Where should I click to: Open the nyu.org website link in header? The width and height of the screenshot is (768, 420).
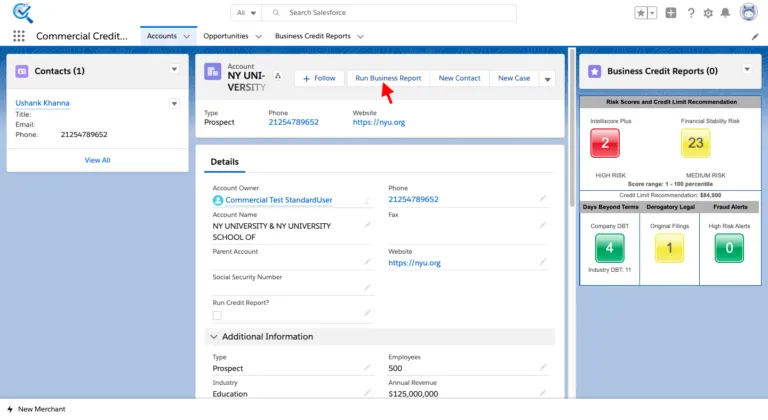(x=379, y=122)
